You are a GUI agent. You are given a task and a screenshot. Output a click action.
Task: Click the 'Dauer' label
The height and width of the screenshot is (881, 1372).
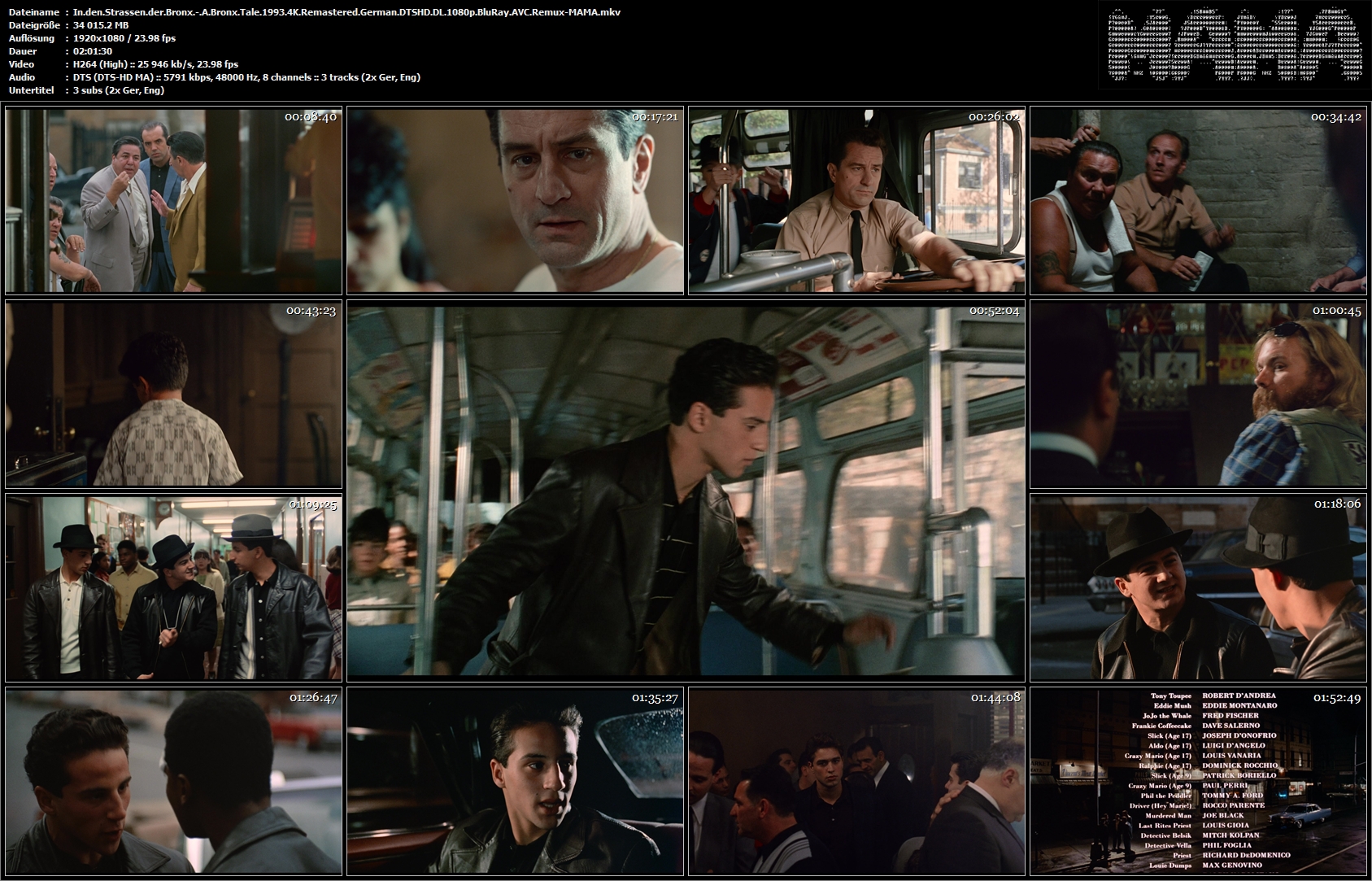point(20,51)
